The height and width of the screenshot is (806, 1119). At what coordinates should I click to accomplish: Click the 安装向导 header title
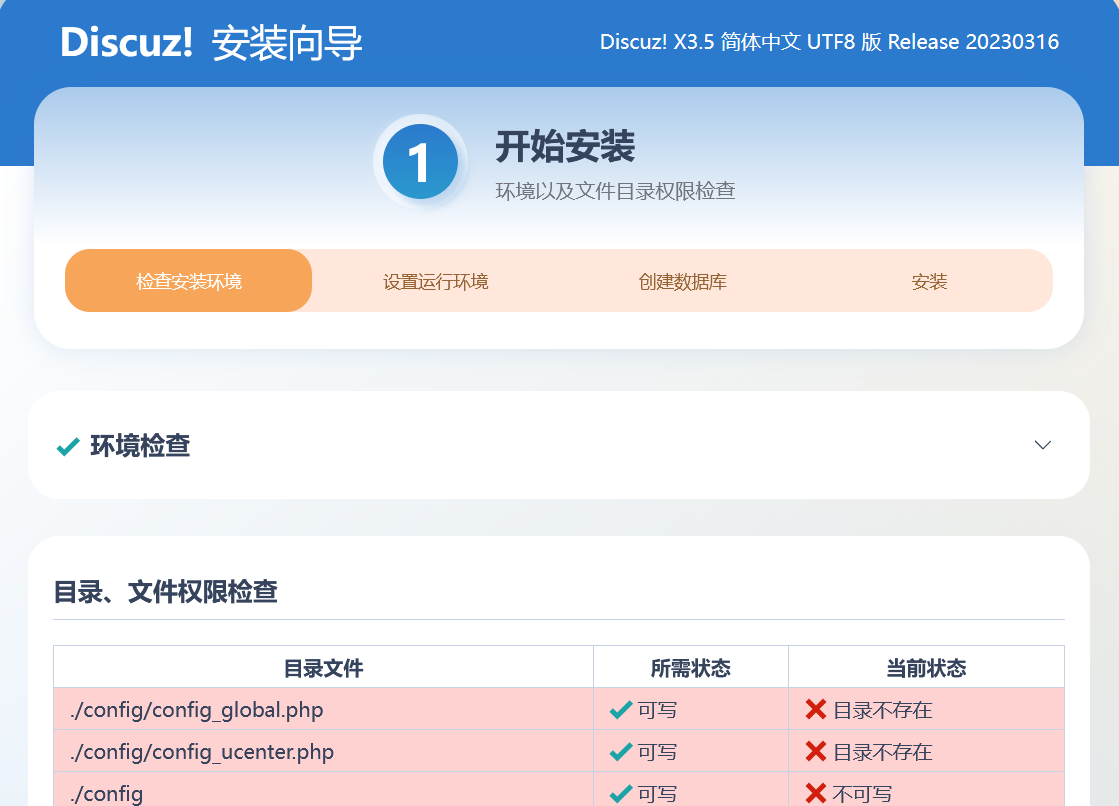pos(287,43)
